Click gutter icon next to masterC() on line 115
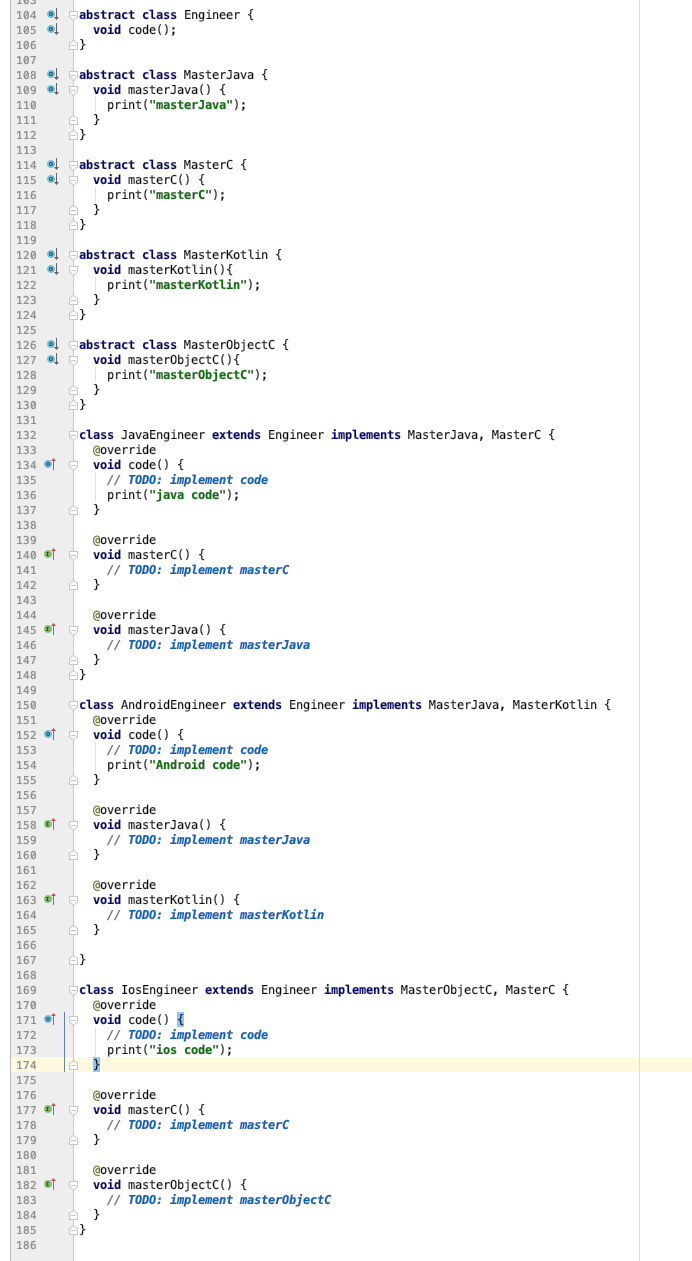This screenshot has width=692, height=1261. 53,180
